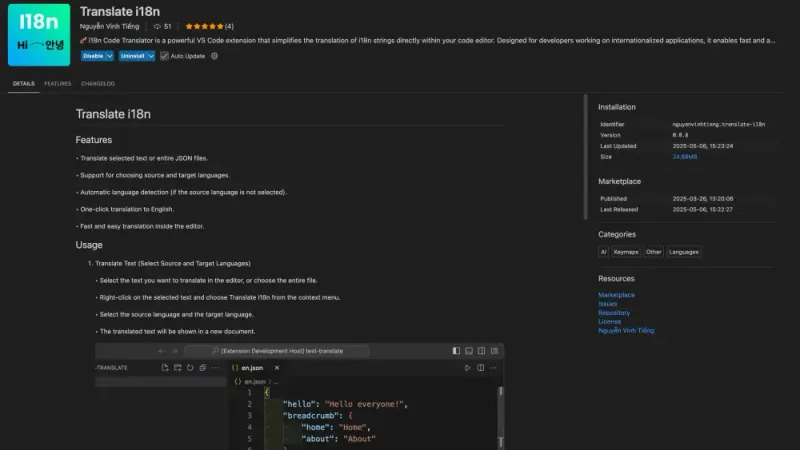Click the Translate i18n extension logo

point(39,35)
